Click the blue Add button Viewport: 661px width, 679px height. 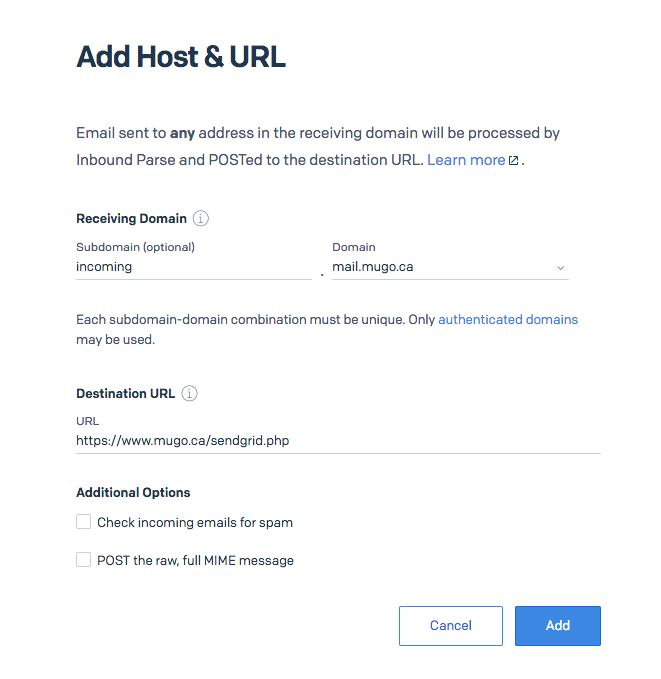[557, 626]
